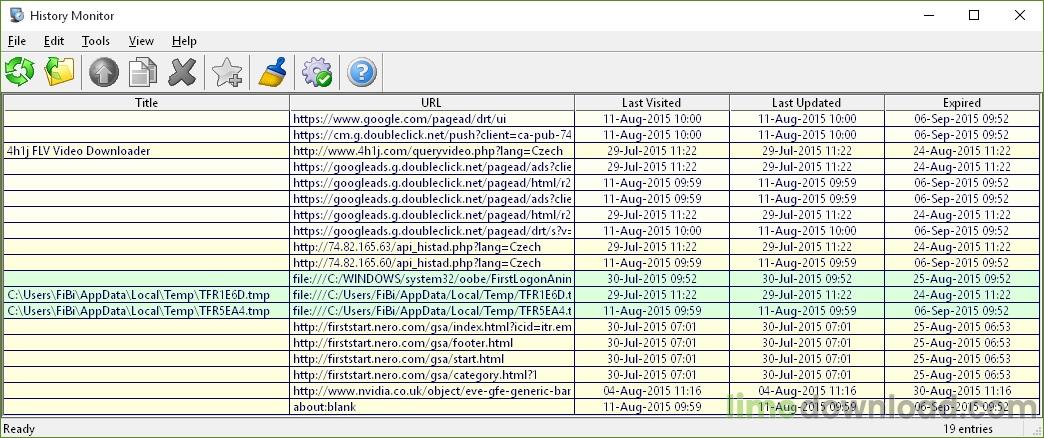Click the 30-Aug-2015 11:16 Expired cell

point(961,391)
